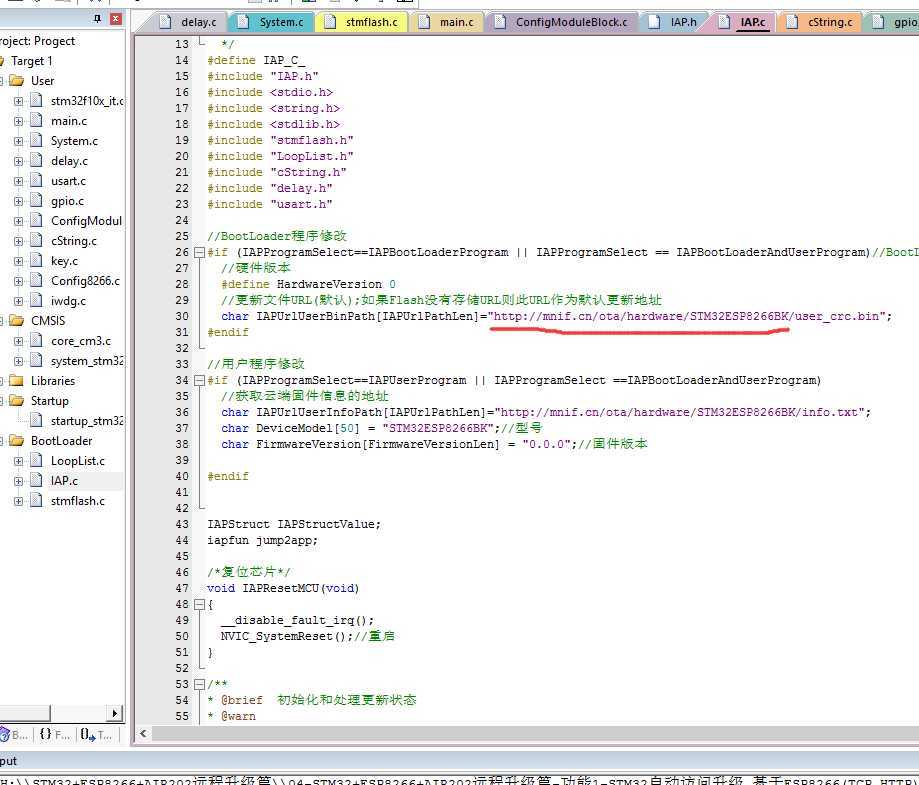Click the file icon beside LoopList.c
The width and height of the screenshot is (919, 785).
(x=36, y=460)
